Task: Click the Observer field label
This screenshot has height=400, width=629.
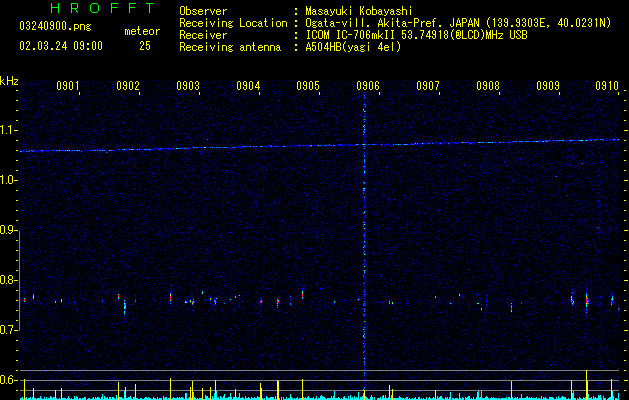Action: [203, 11]
